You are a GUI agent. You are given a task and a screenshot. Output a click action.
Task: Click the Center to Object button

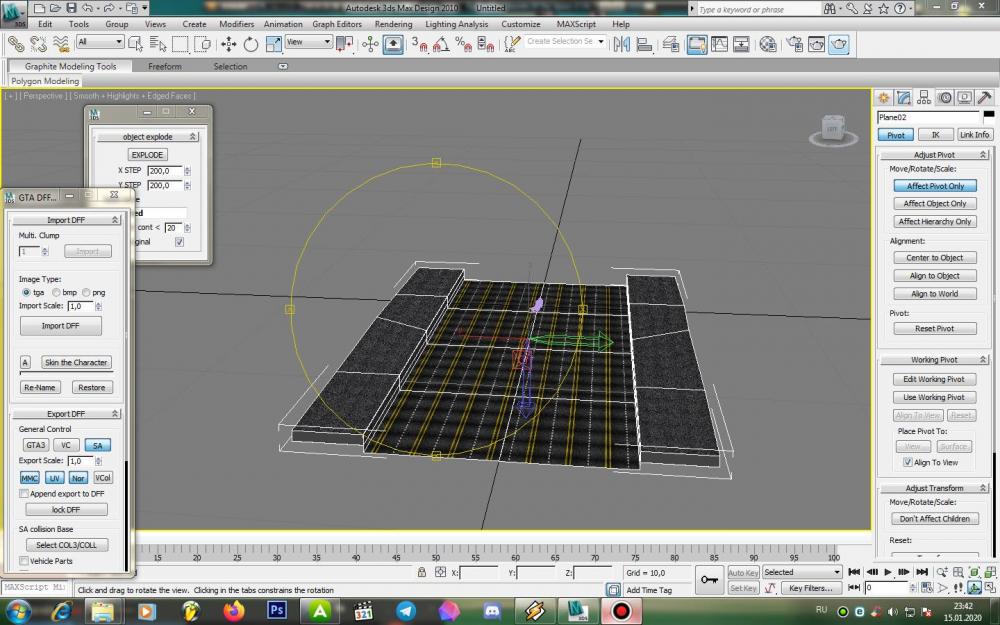tap(935, 258)
